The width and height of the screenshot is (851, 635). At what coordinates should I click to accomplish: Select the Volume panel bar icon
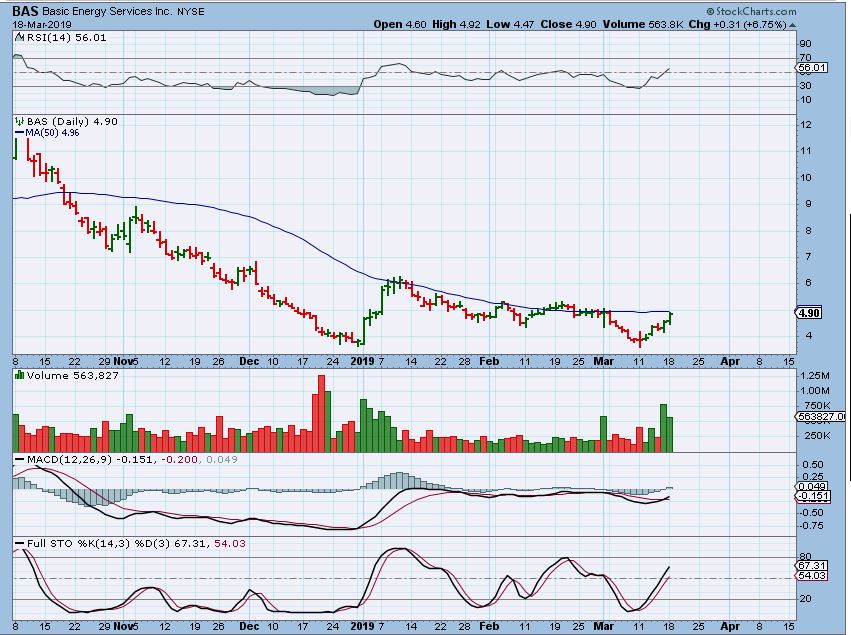[x=19, y=376]
